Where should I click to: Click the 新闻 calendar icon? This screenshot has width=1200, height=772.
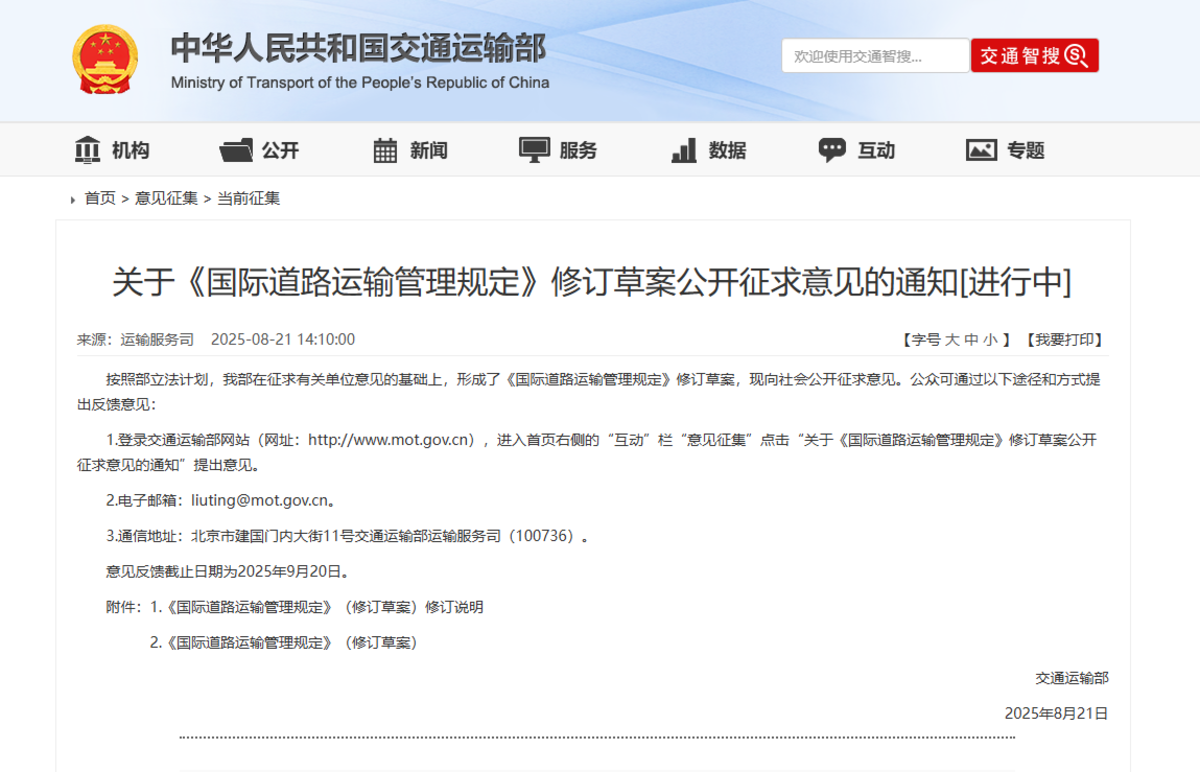[385, 150]
